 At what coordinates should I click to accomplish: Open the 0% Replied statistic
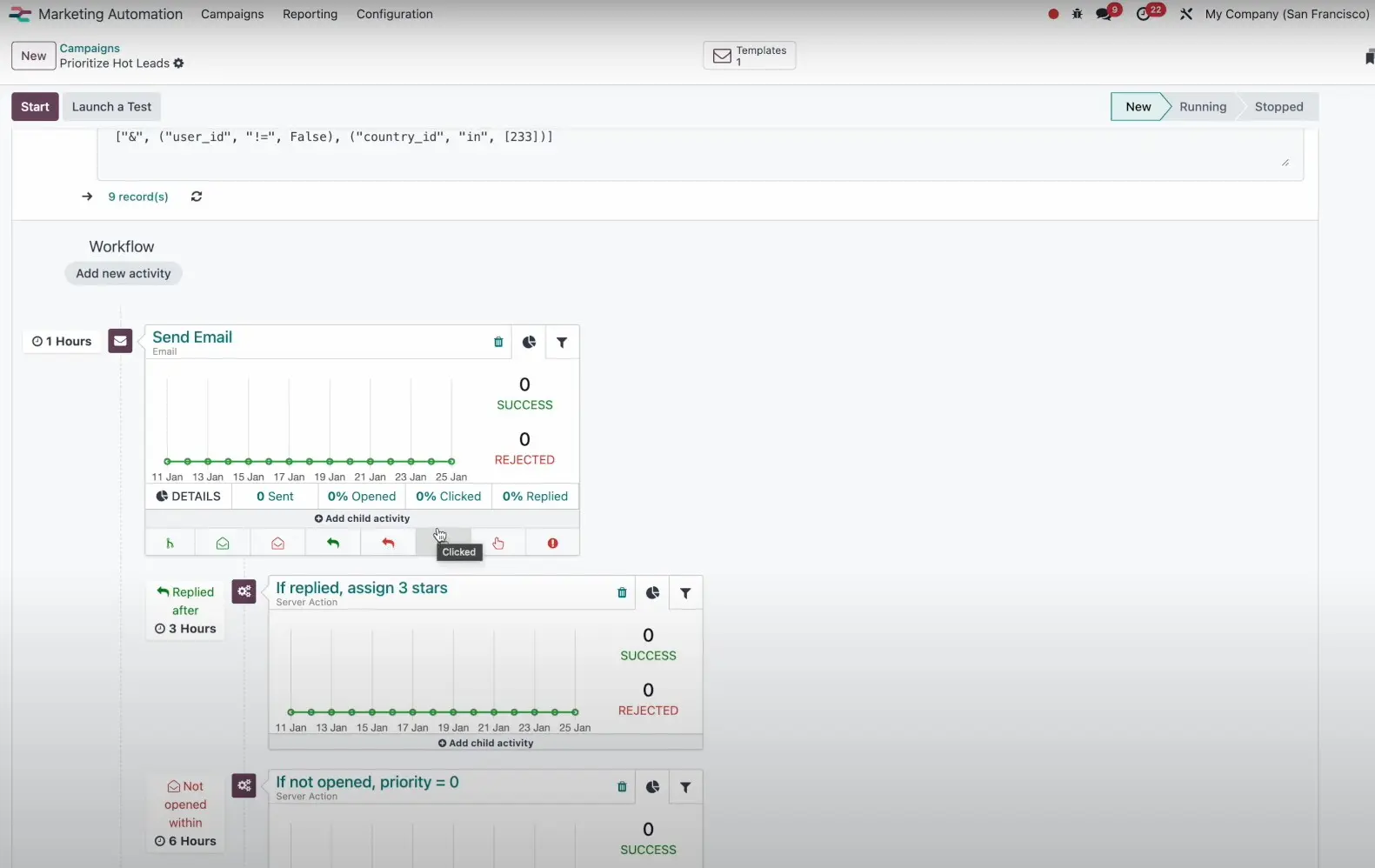(x=535, y=496)
